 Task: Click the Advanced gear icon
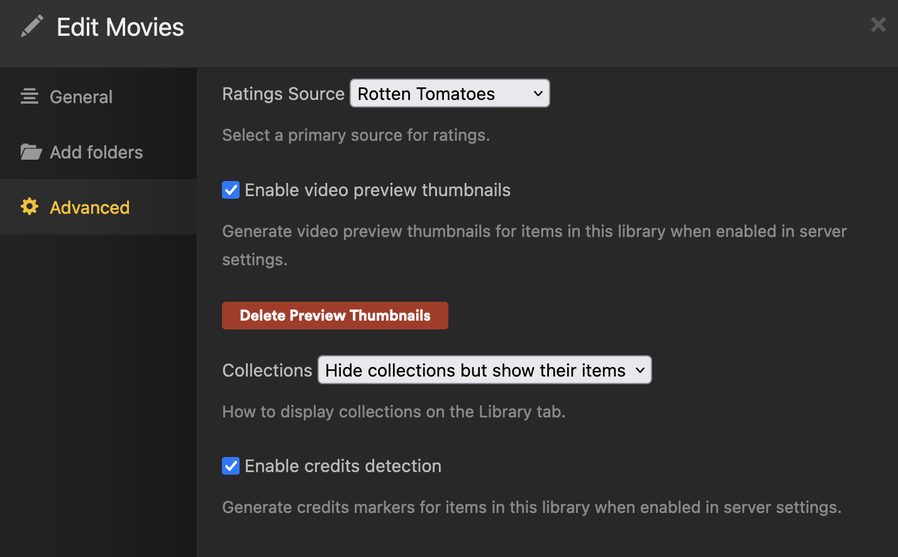point(30,207)
